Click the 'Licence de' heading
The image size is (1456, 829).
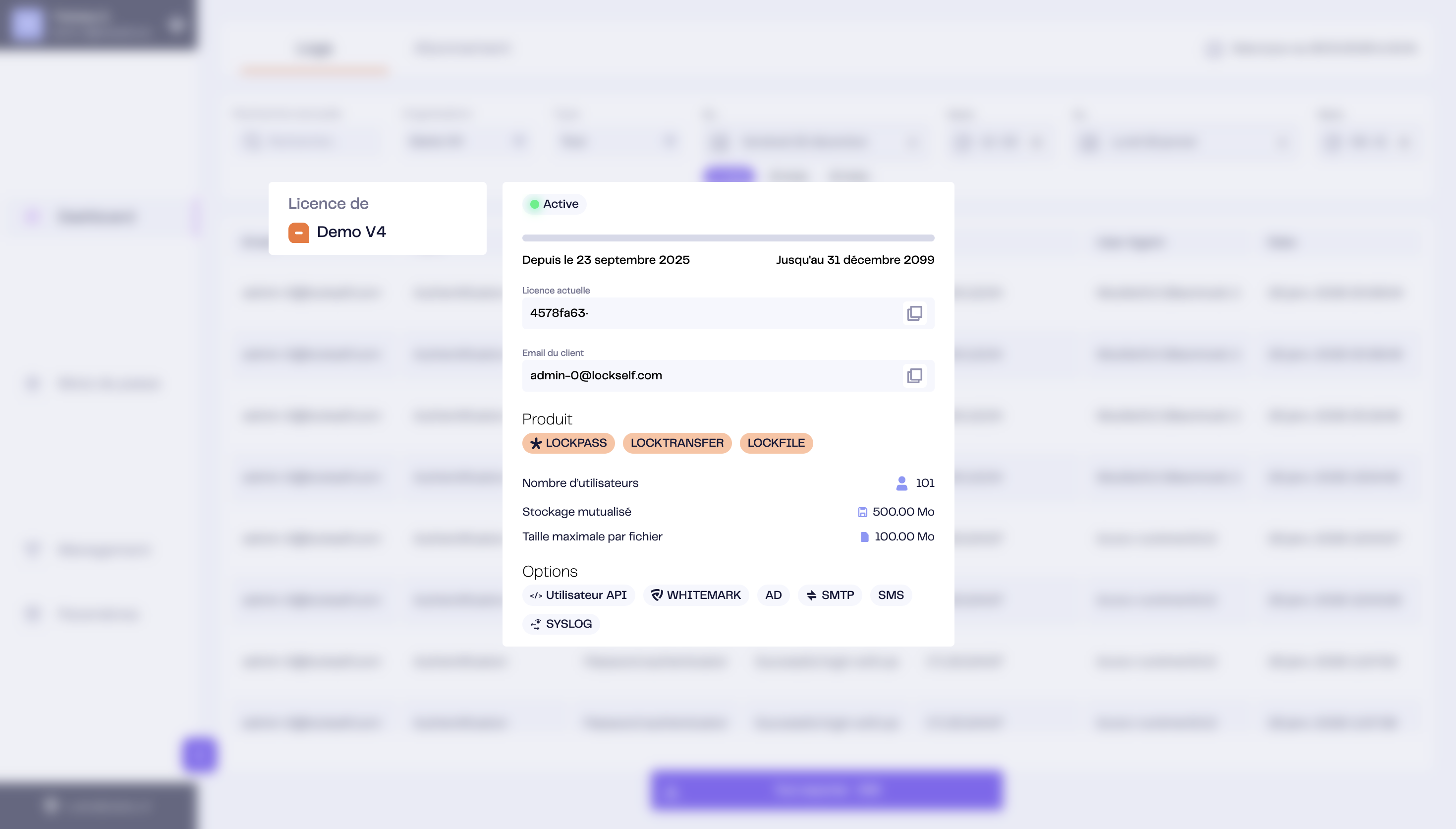(328, 203)
